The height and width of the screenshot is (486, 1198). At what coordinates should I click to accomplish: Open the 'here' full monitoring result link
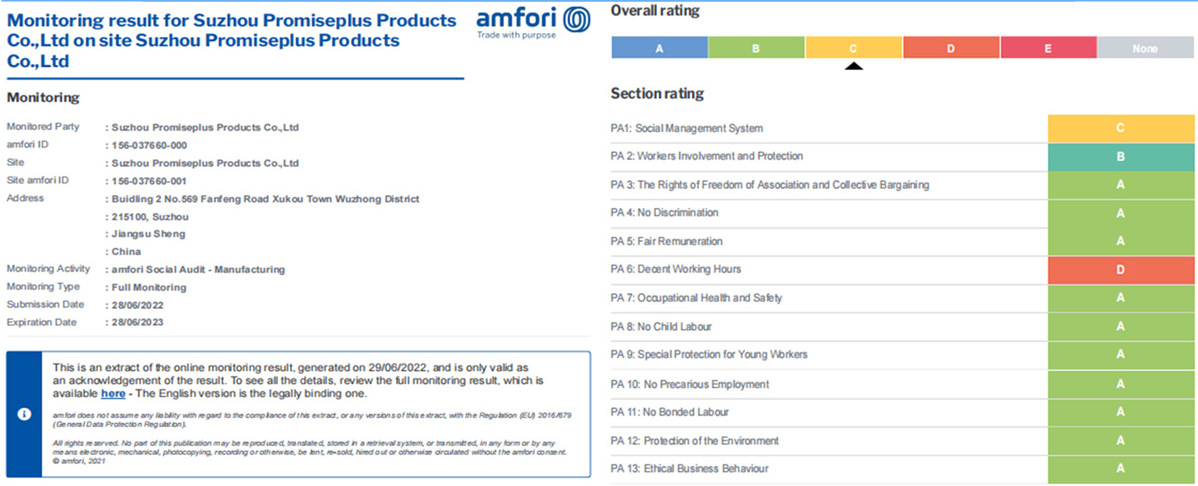[x=113, y=393]
